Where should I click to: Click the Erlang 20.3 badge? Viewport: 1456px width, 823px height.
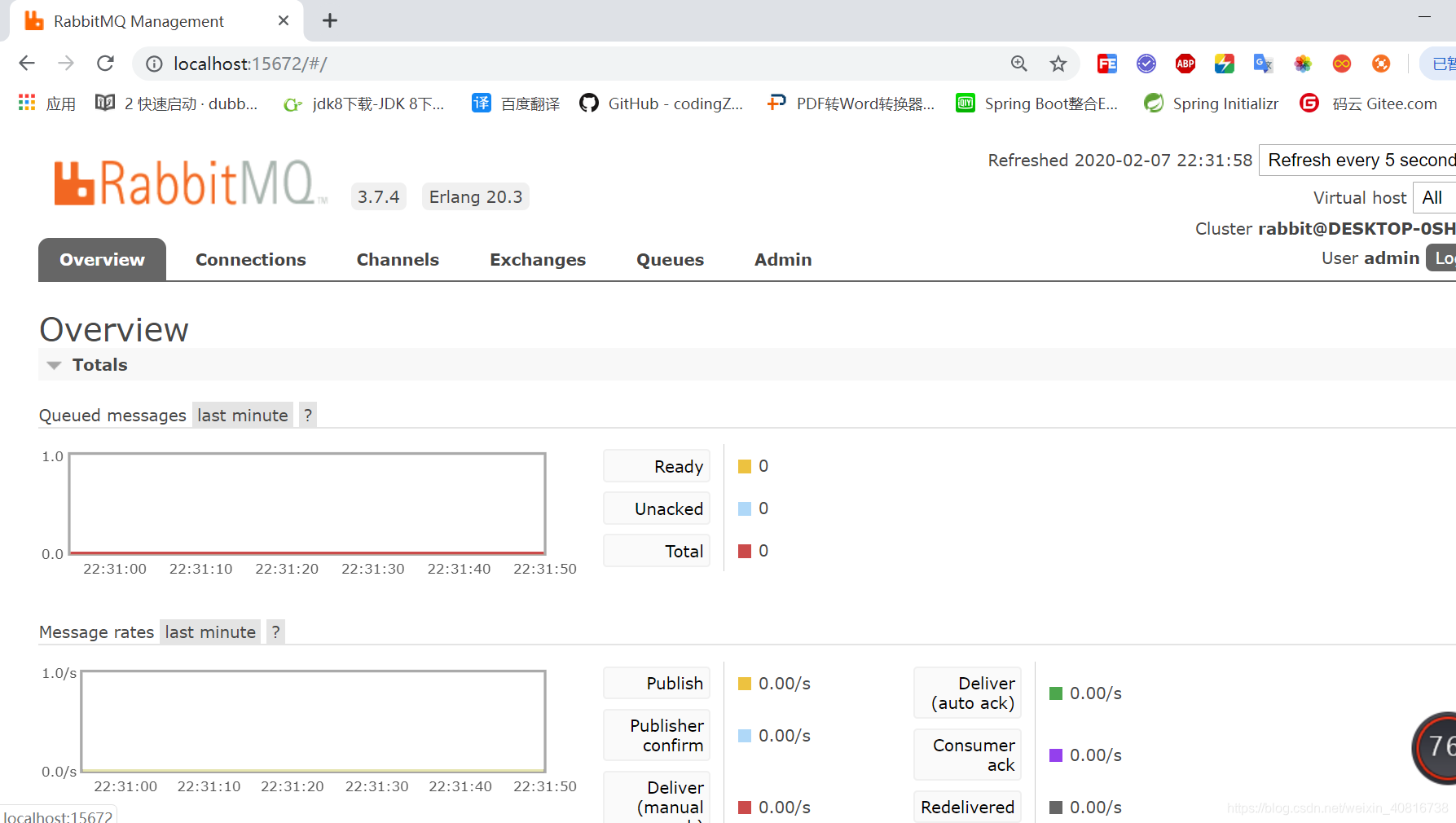pos(476,196)
